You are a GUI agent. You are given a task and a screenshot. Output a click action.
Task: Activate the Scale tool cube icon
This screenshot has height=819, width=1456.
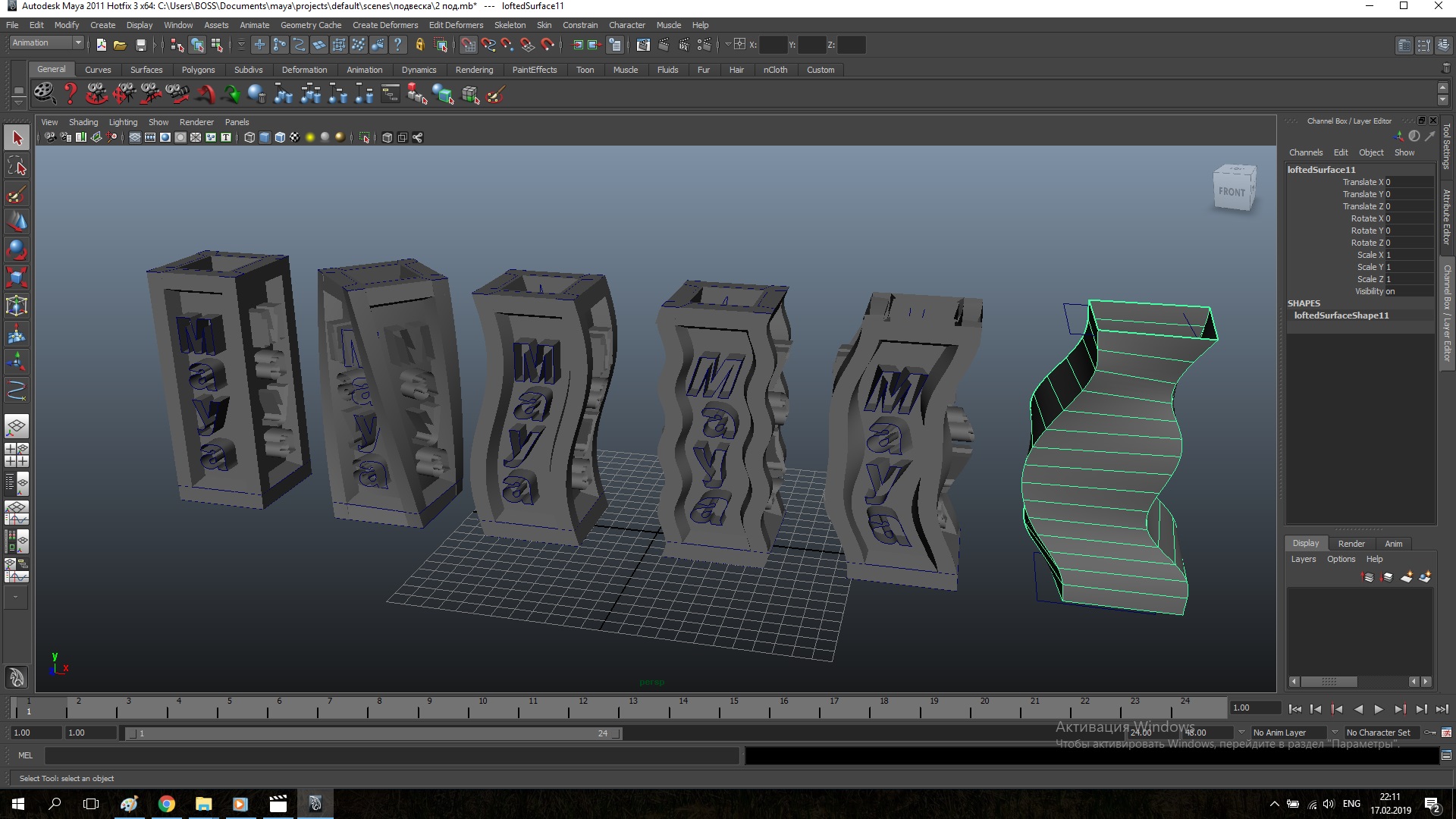click(x=17, y=278)
